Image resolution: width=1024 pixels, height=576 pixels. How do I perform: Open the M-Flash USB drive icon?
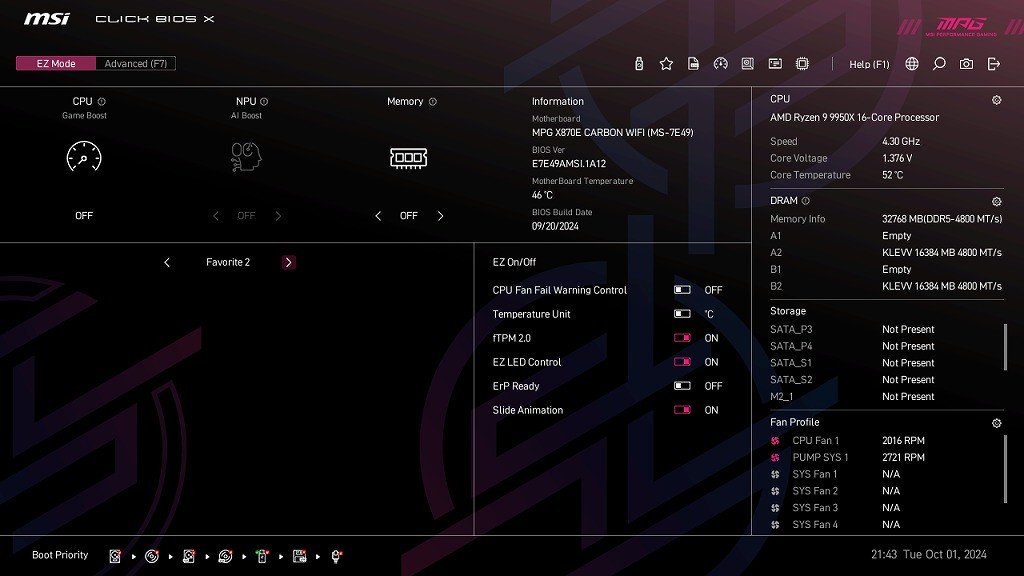[639, 63]
